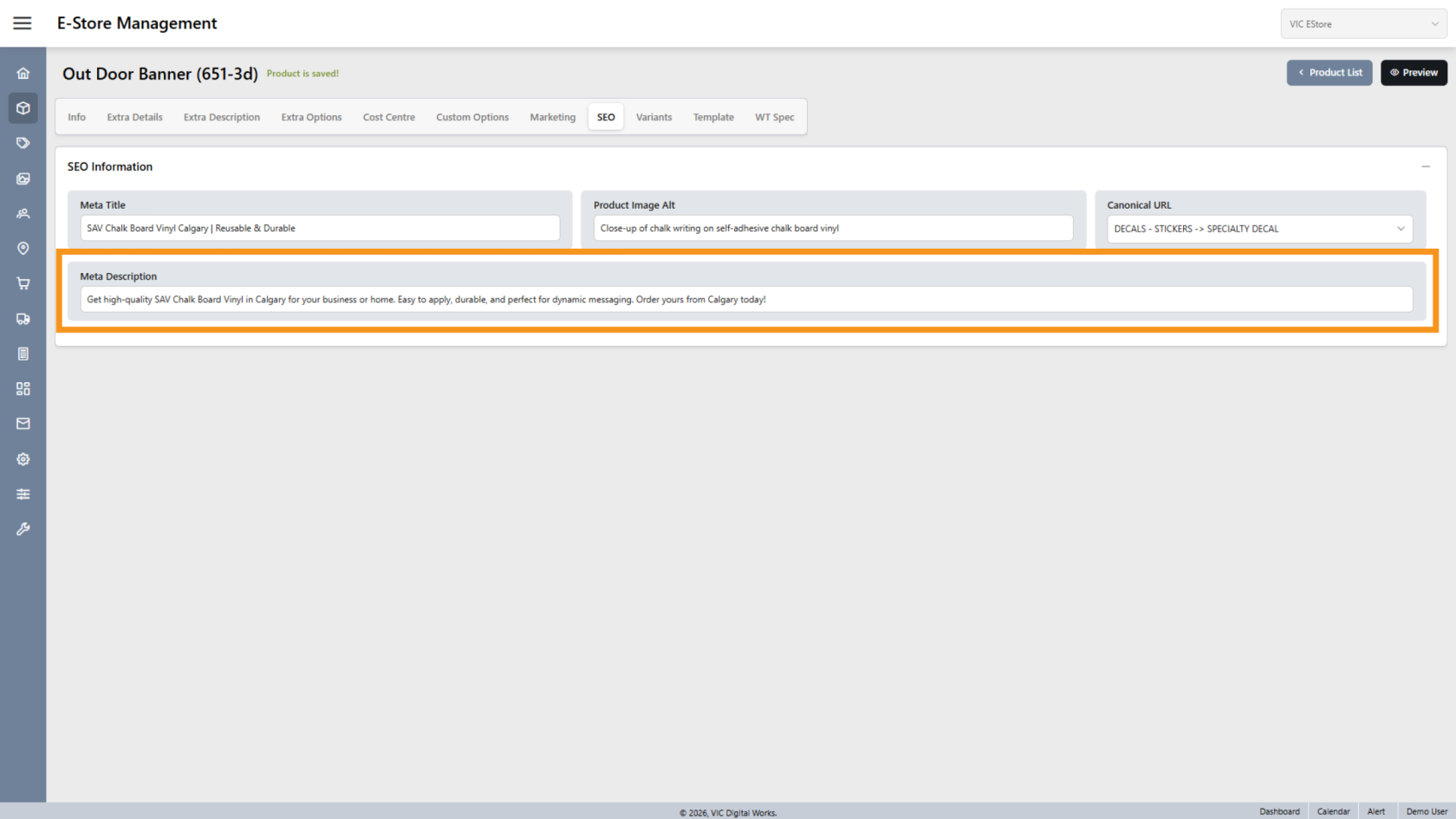Open the hamburger navigation menu
This screenshot has height=819, width=1456.
[x=23, y=23]
